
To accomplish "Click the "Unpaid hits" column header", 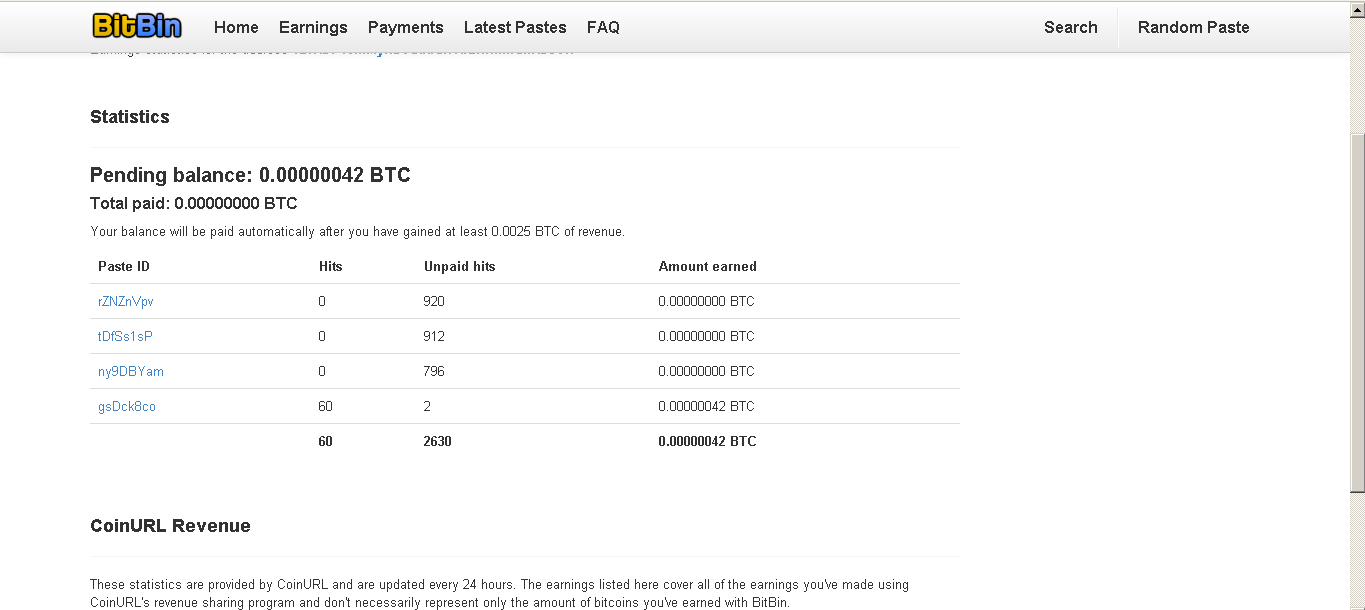I will [459, 266].
